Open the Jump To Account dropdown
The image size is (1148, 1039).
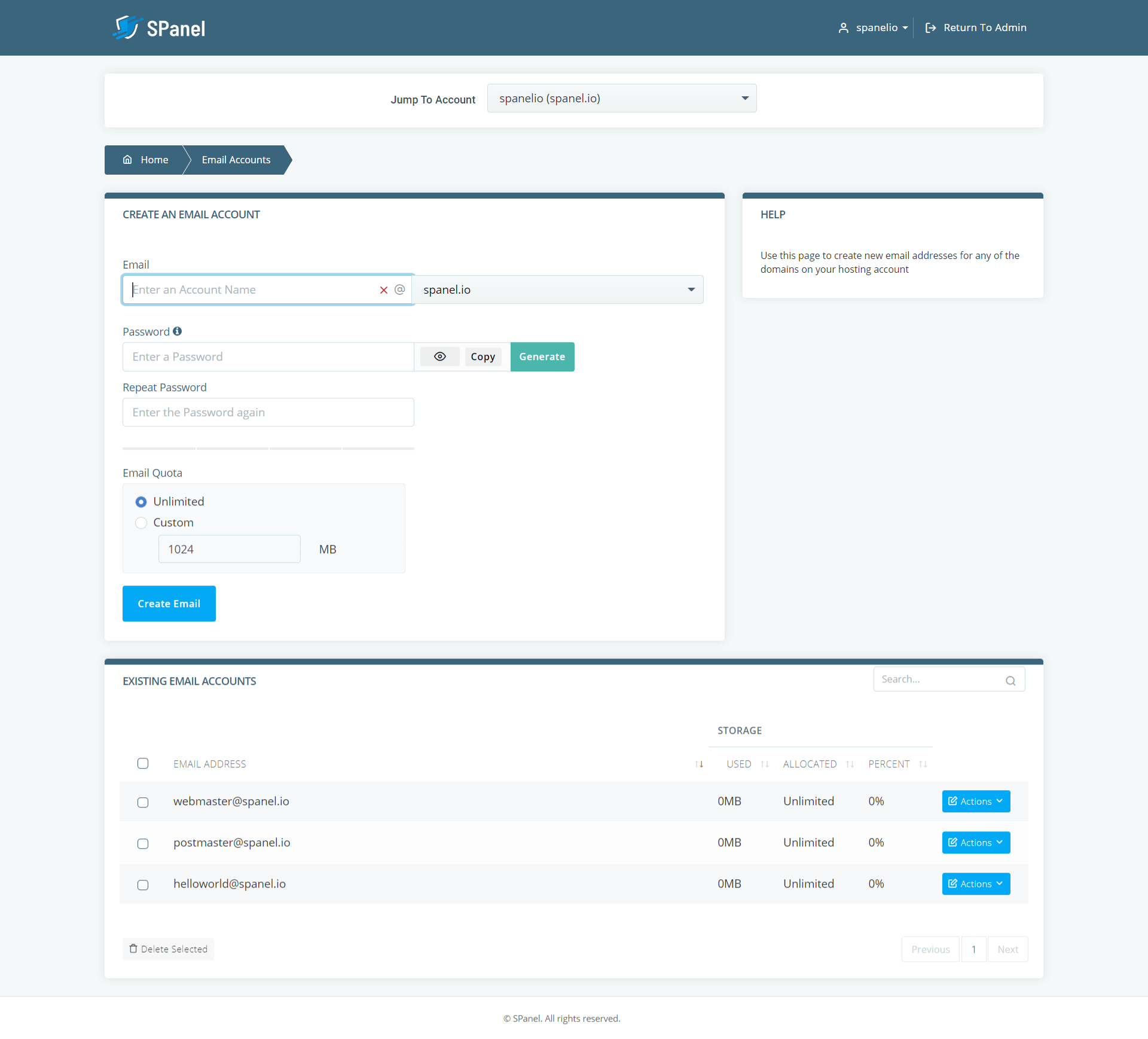[622, 98]
